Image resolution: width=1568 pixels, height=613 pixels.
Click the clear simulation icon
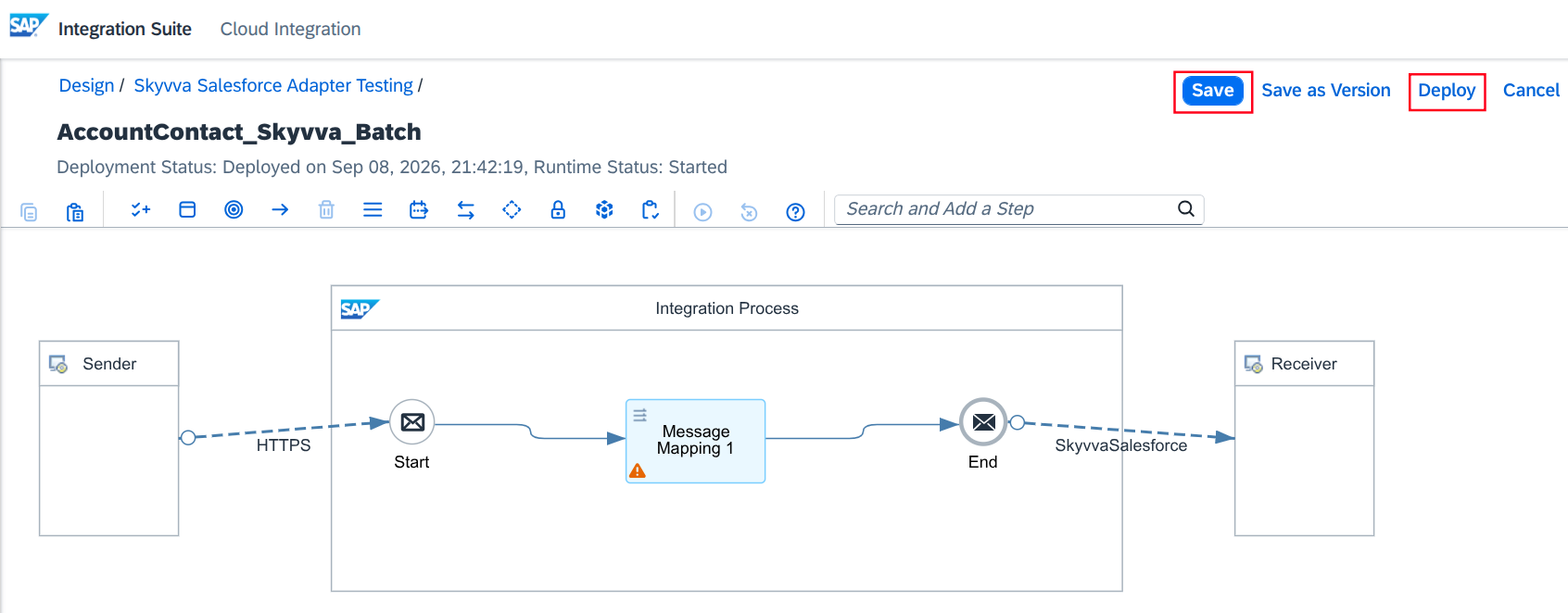tap(749, 213)
